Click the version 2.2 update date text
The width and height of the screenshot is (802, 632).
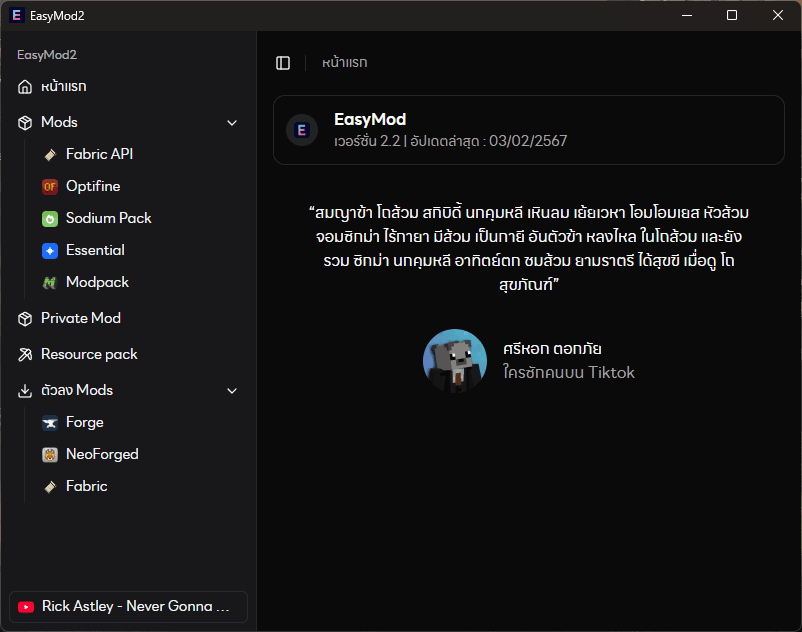(x=451, y=141)
